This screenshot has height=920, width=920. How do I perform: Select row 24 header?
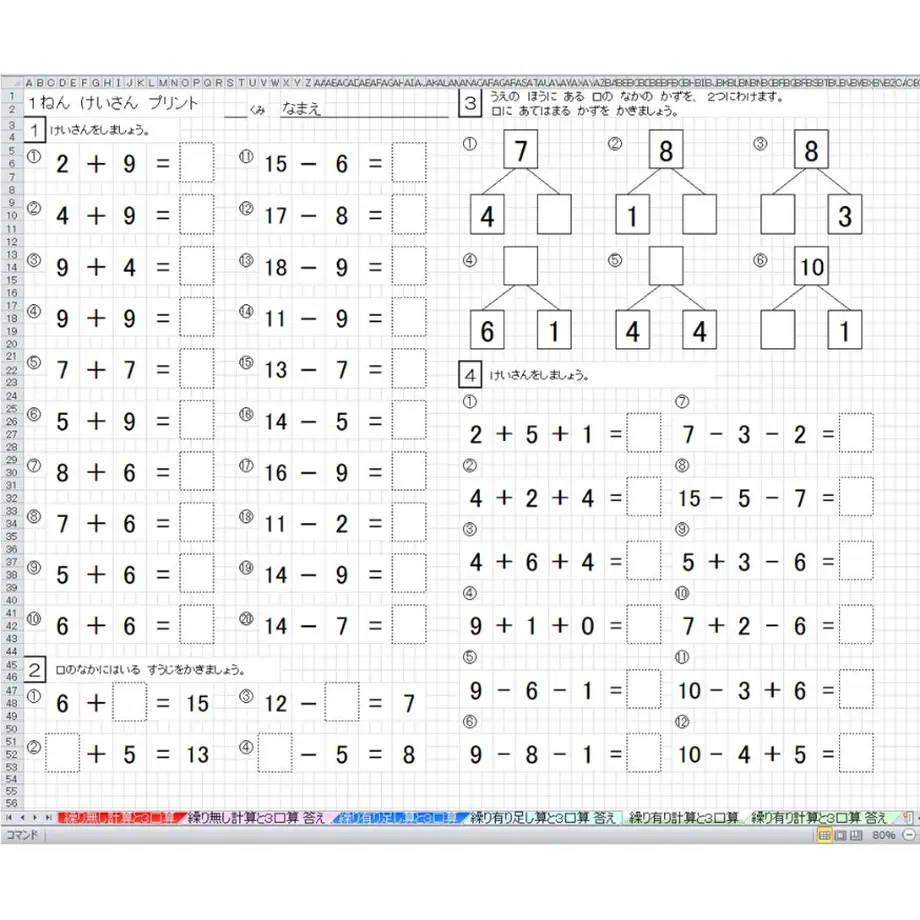12,395
